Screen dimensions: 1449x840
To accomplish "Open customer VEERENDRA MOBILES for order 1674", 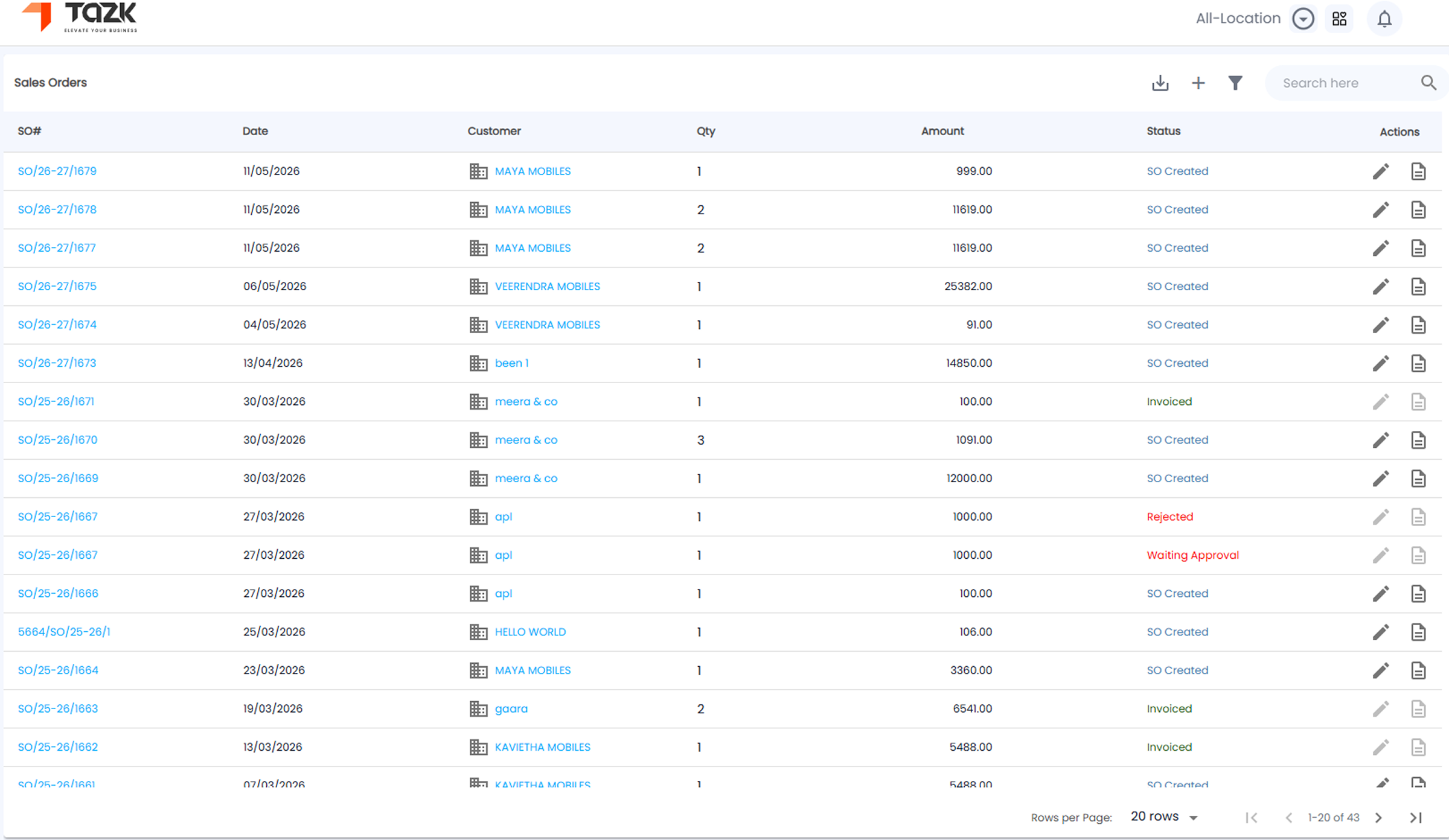I will click(x=548, y=325).
